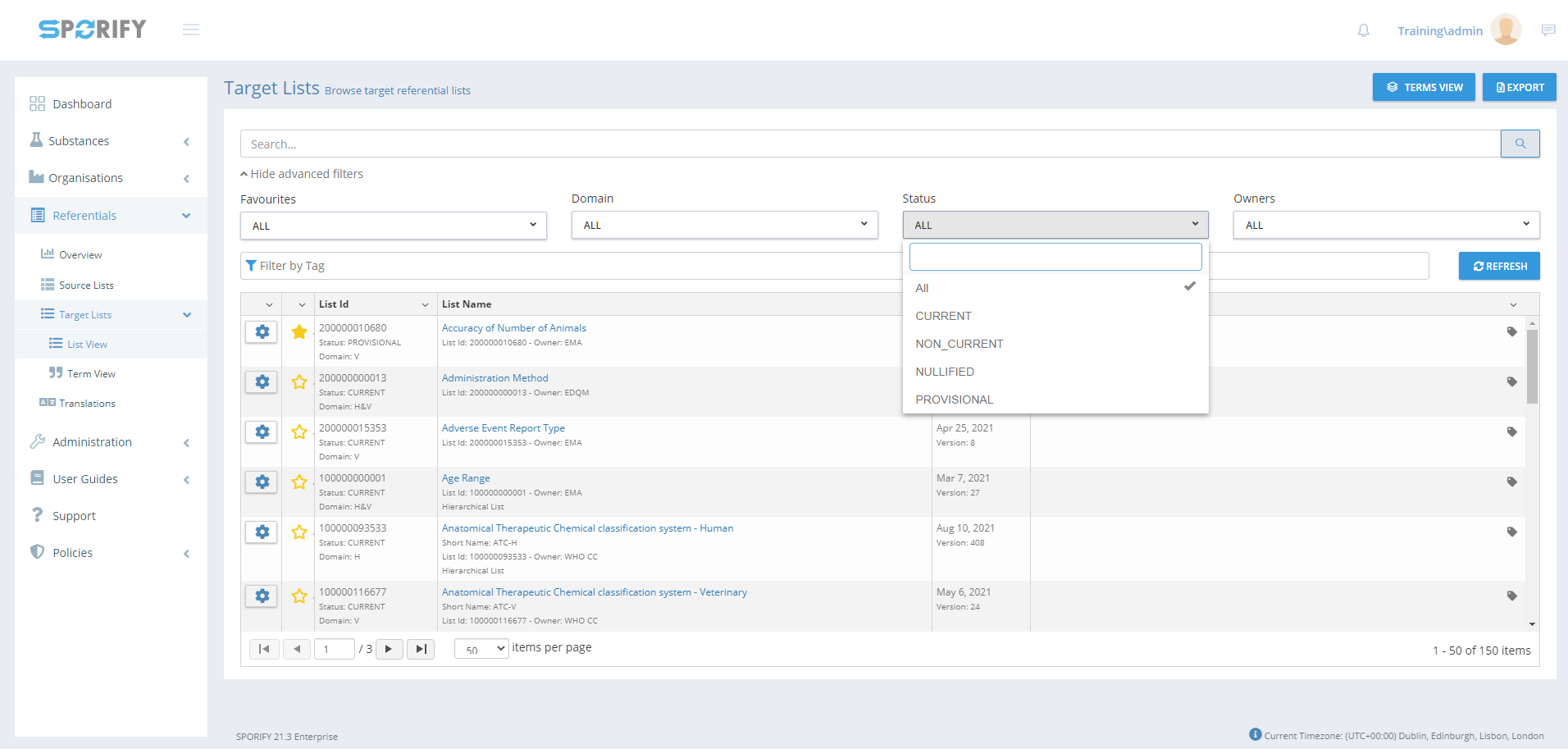Click the REFRESH button
1568x749 pixels.
[1498, 266]
